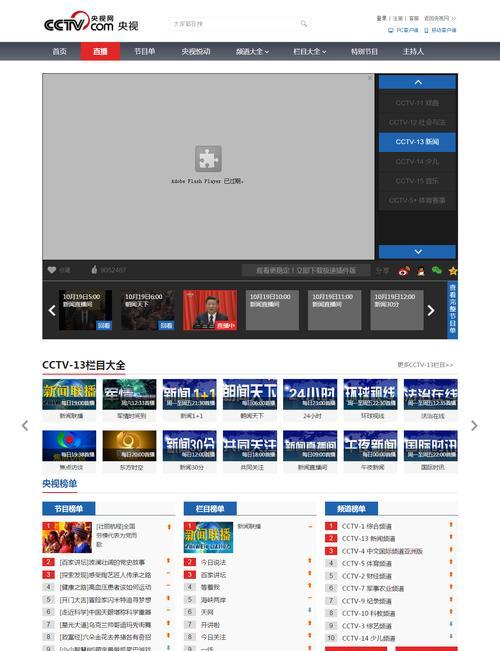
Task: Select CCTV-15 音乐 in the channel list
Action: click(417, 181)
